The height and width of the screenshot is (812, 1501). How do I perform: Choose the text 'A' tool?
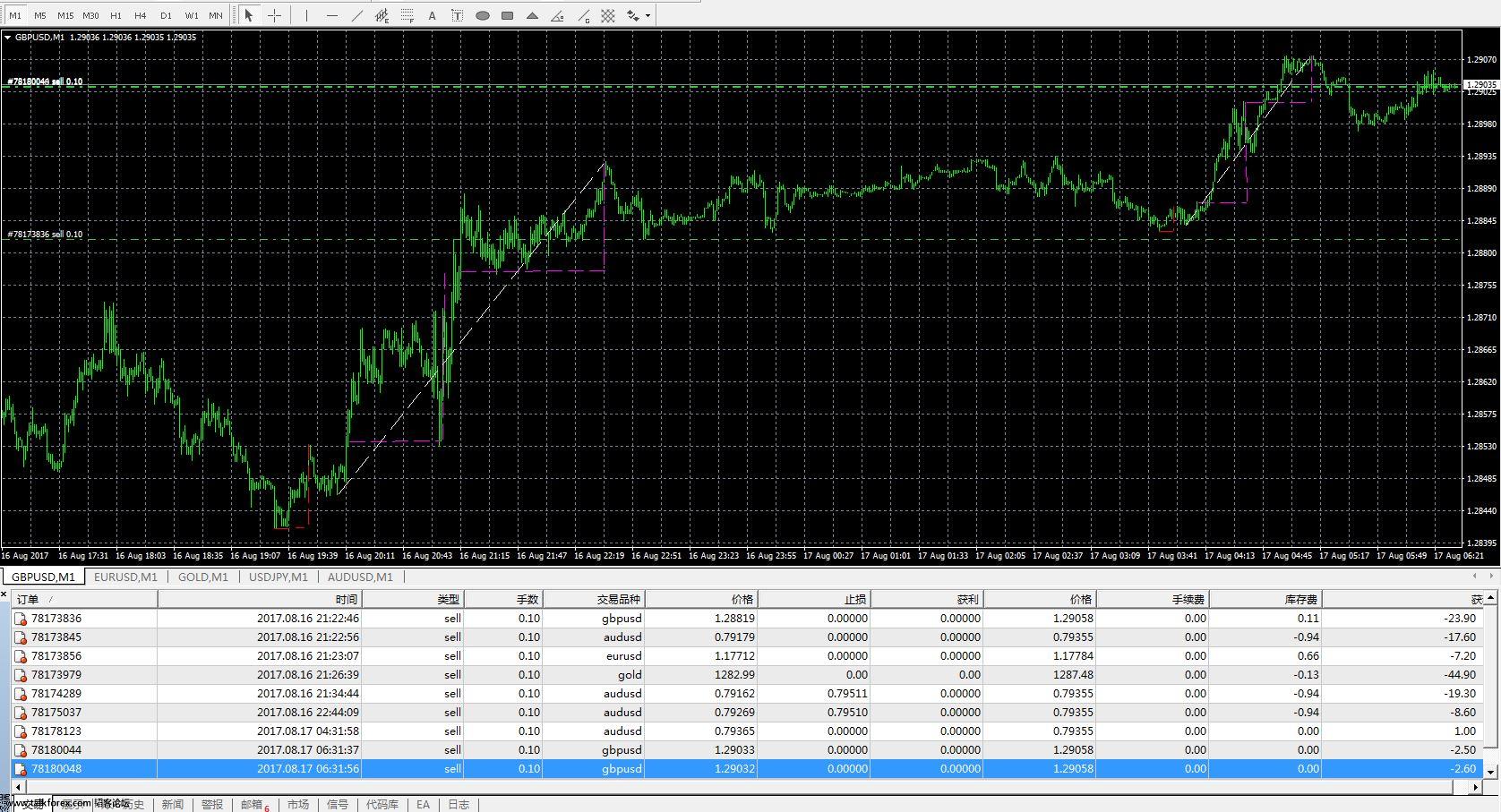(432, 15)
